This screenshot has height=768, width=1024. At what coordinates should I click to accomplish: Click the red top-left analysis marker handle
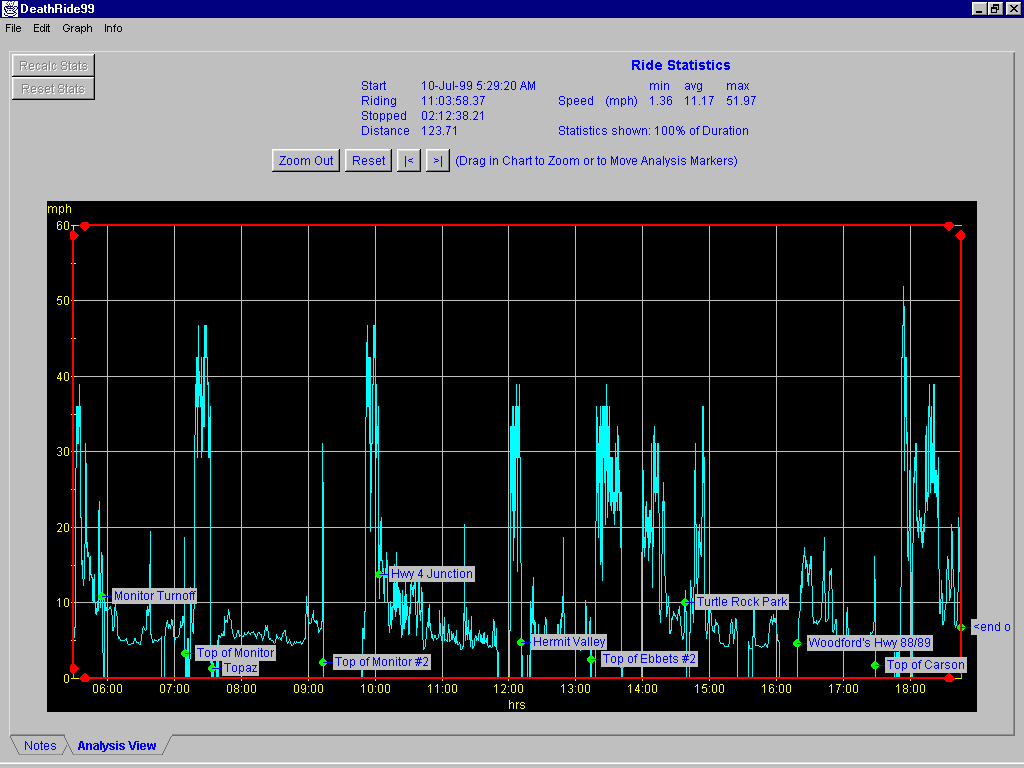click(84, 226)
